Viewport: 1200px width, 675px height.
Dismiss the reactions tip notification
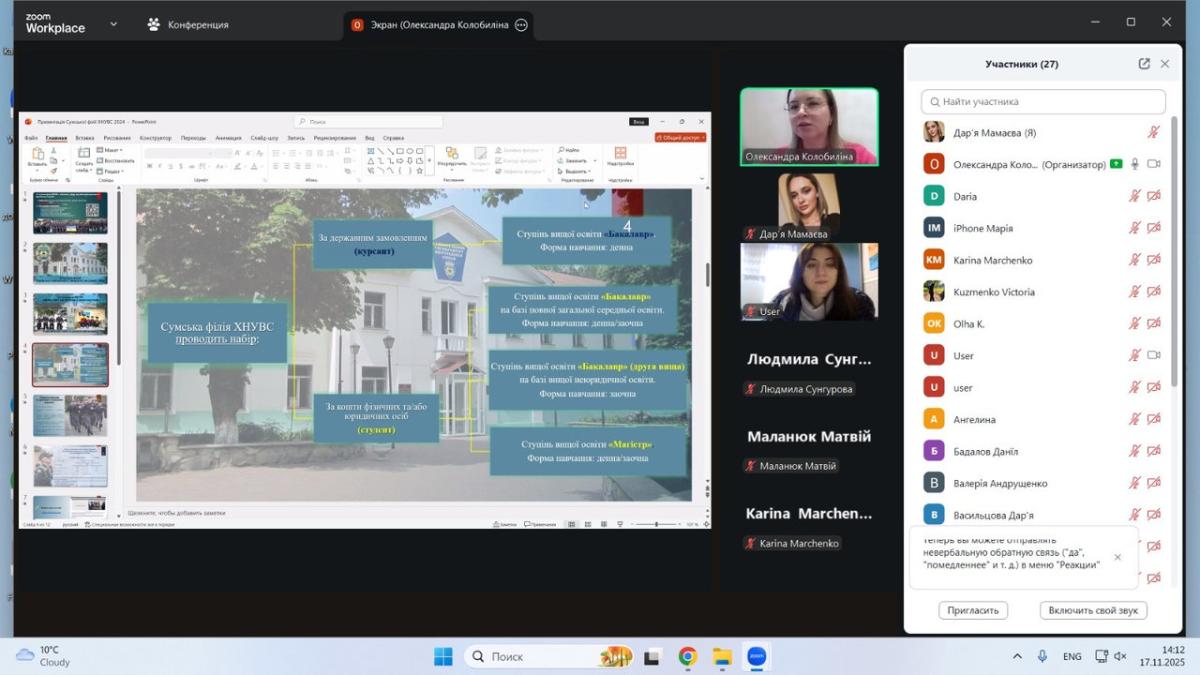(x=1117, y=557)
